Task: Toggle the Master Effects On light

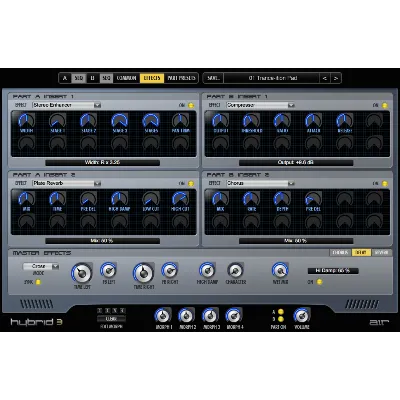Action: [319, 282]
